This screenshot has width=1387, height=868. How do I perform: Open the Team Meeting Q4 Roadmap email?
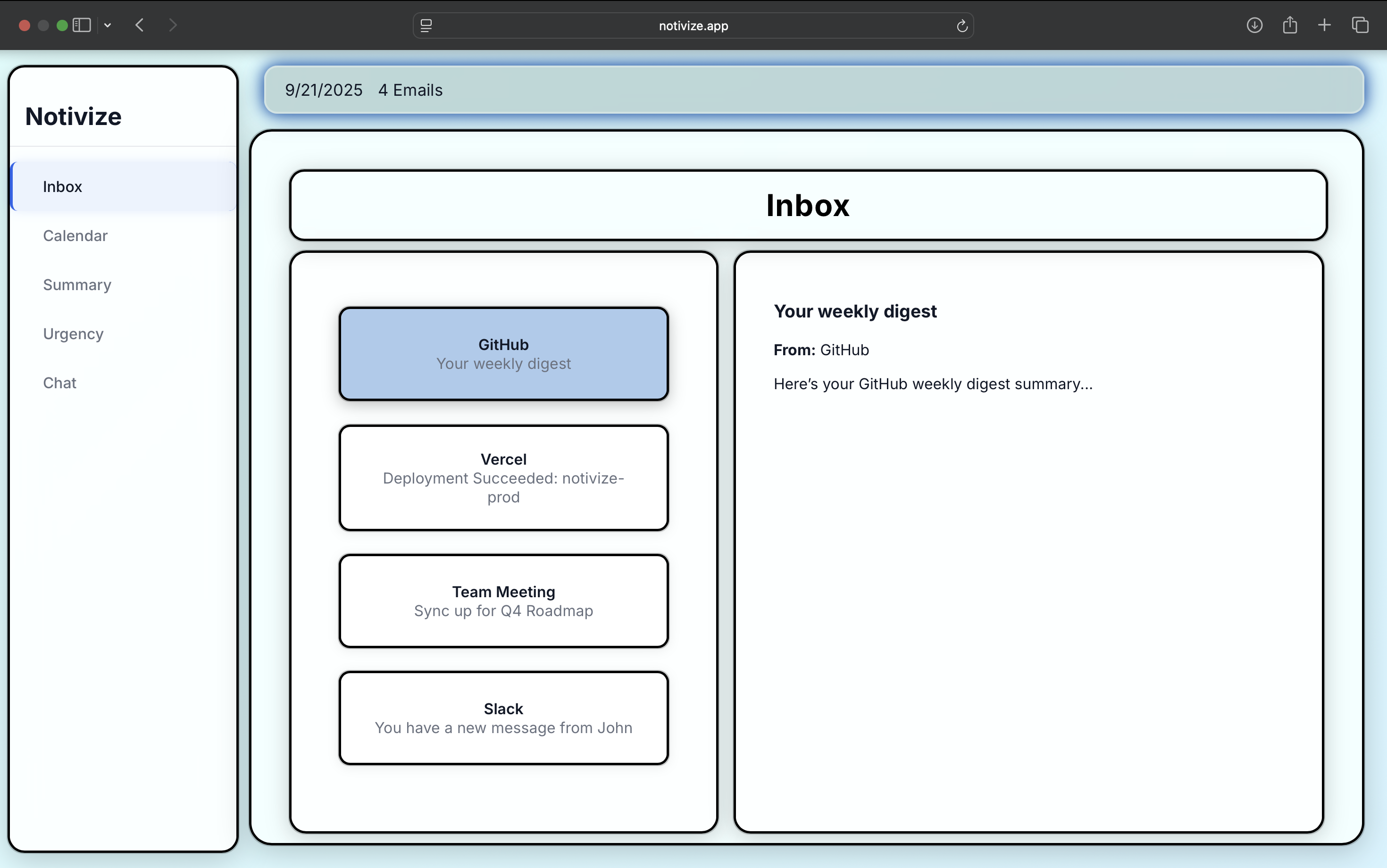(x=503, y=601)
